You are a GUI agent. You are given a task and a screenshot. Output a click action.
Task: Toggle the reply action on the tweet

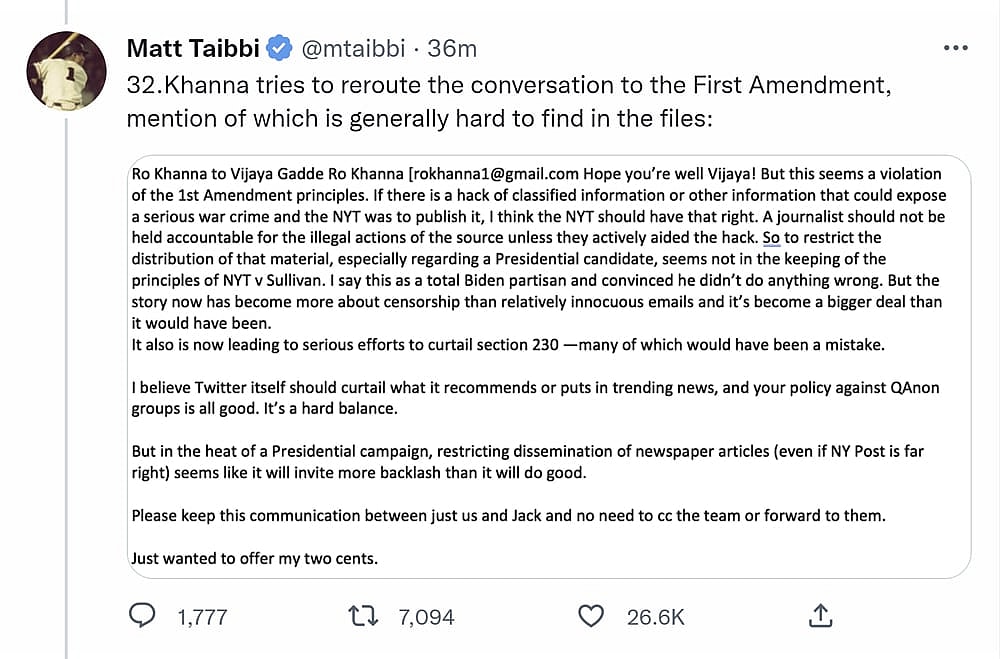[142, 615]
